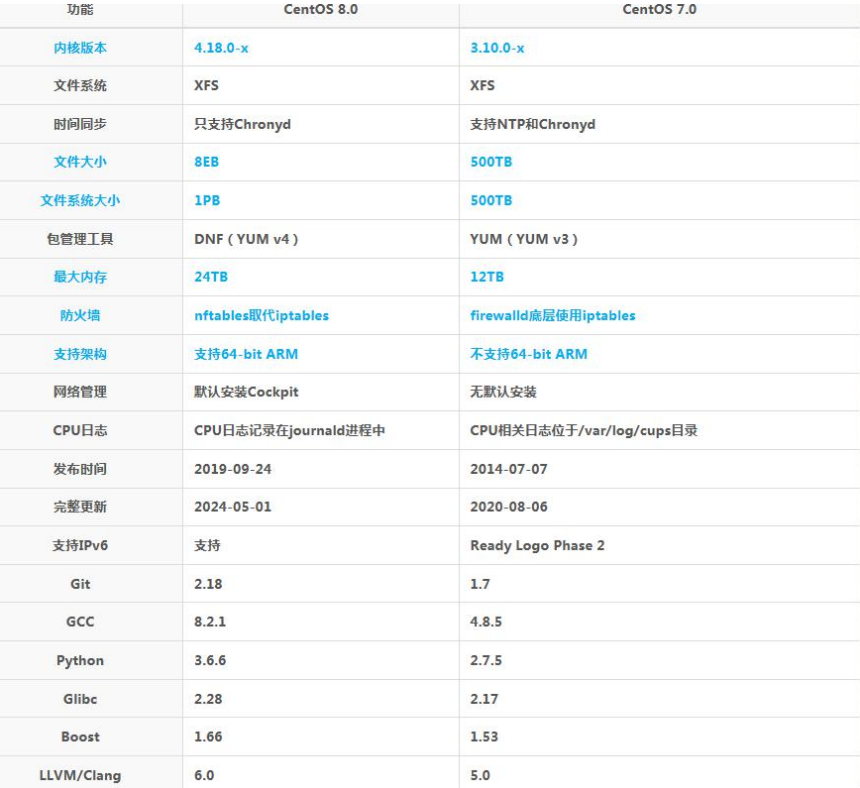Select the DNF（YUM v4）cell
Screen dimensions: 860x788
246,239
